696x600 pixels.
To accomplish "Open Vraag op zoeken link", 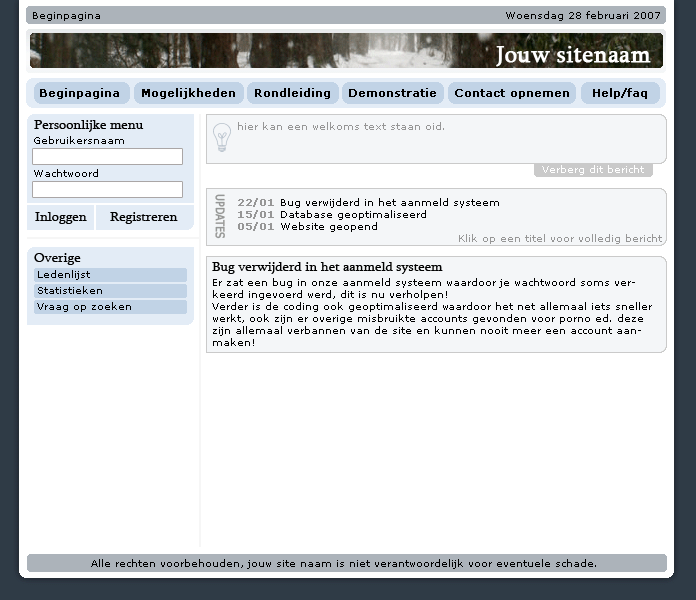I will 110,307.
